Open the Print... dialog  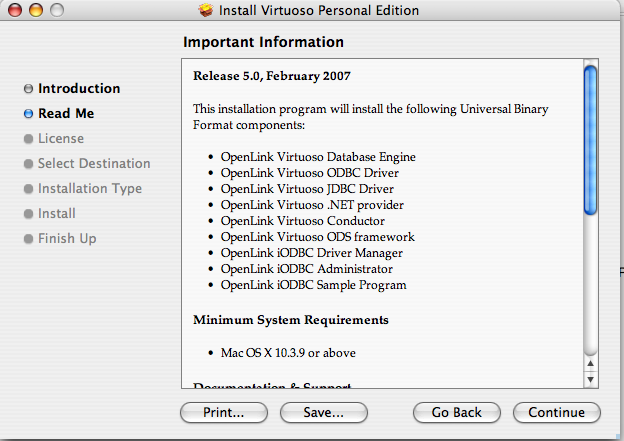(224, 412)
